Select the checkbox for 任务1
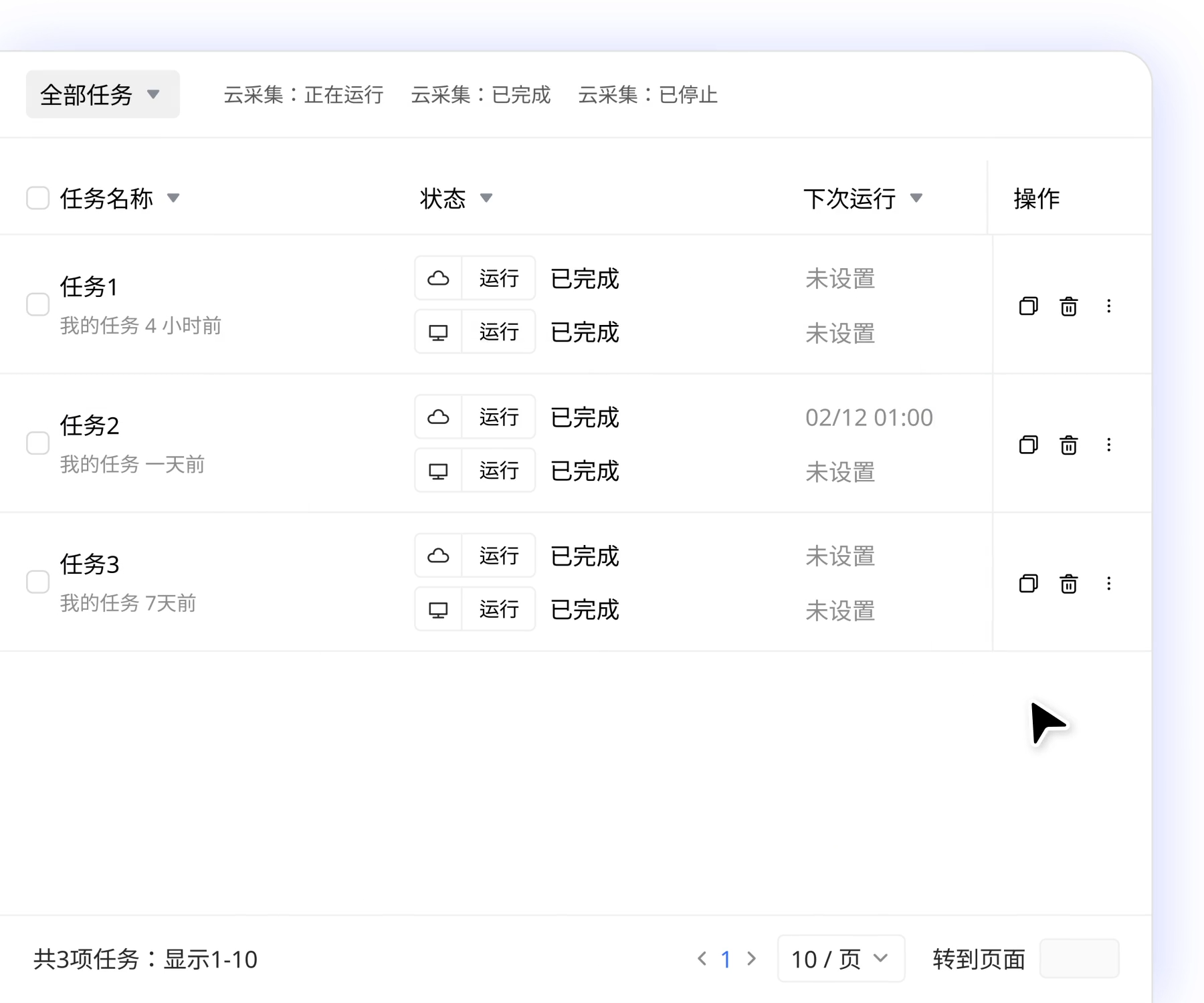The width and height of the screenshot is (1204, 1003). pyautogui.click(x=38, y=304)
